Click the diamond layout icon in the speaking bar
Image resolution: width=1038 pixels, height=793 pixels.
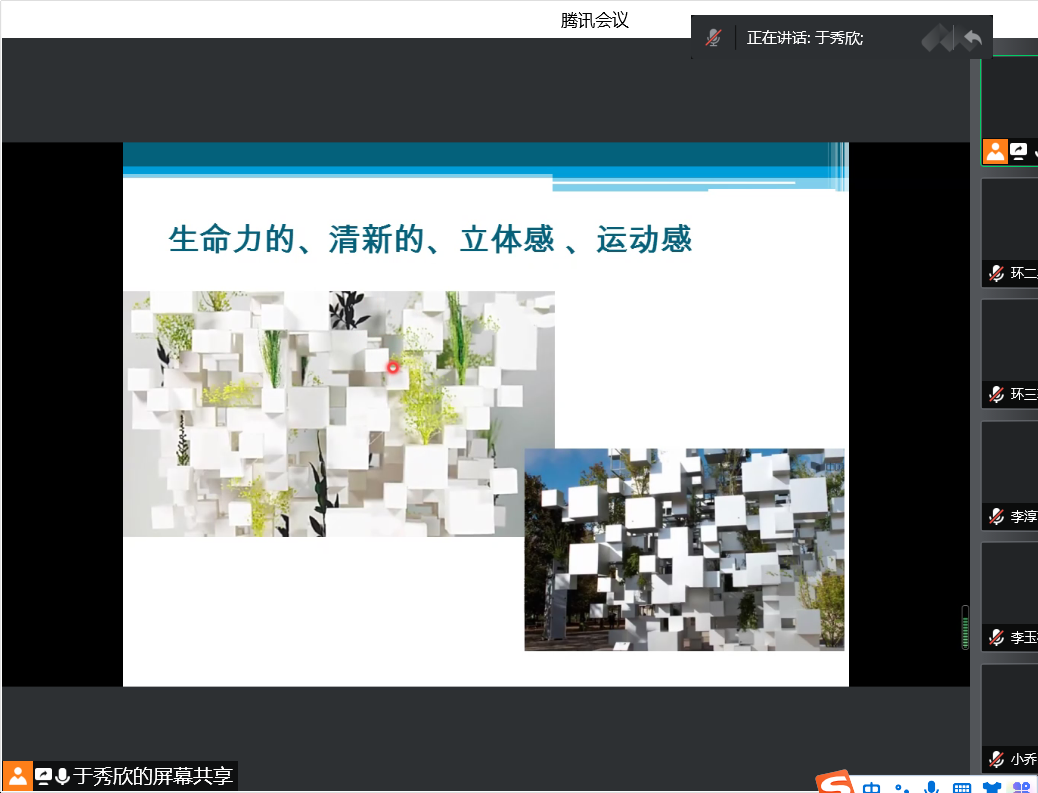pos(938,38)
